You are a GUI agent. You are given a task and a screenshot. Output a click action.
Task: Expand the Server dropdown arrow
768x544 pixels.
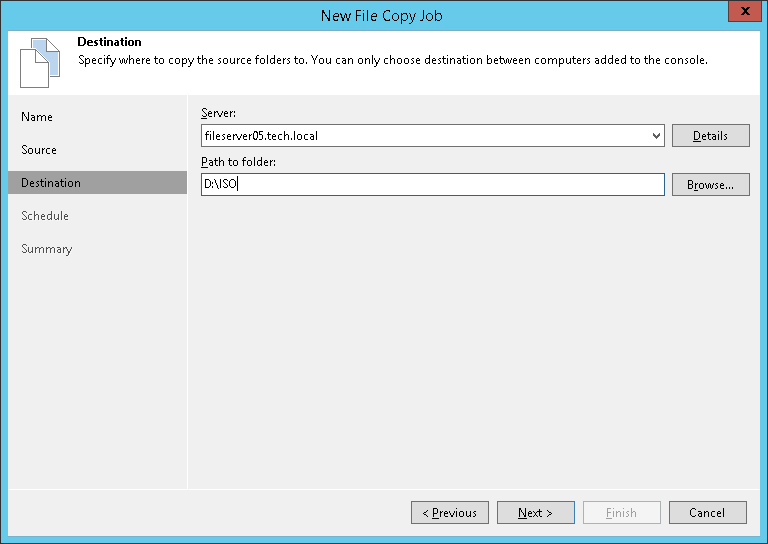pos(656,135)
